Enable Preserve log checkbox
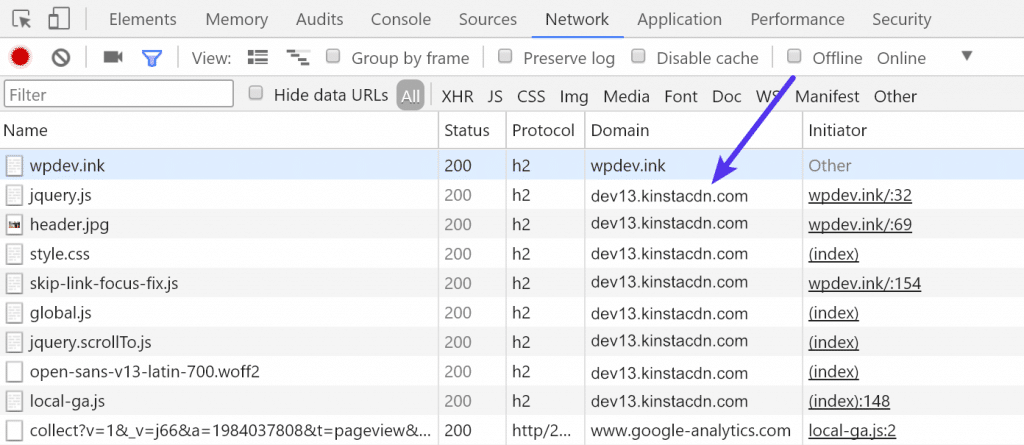The height and width of the screenshot is (445, 1024). tap(505, 56)
